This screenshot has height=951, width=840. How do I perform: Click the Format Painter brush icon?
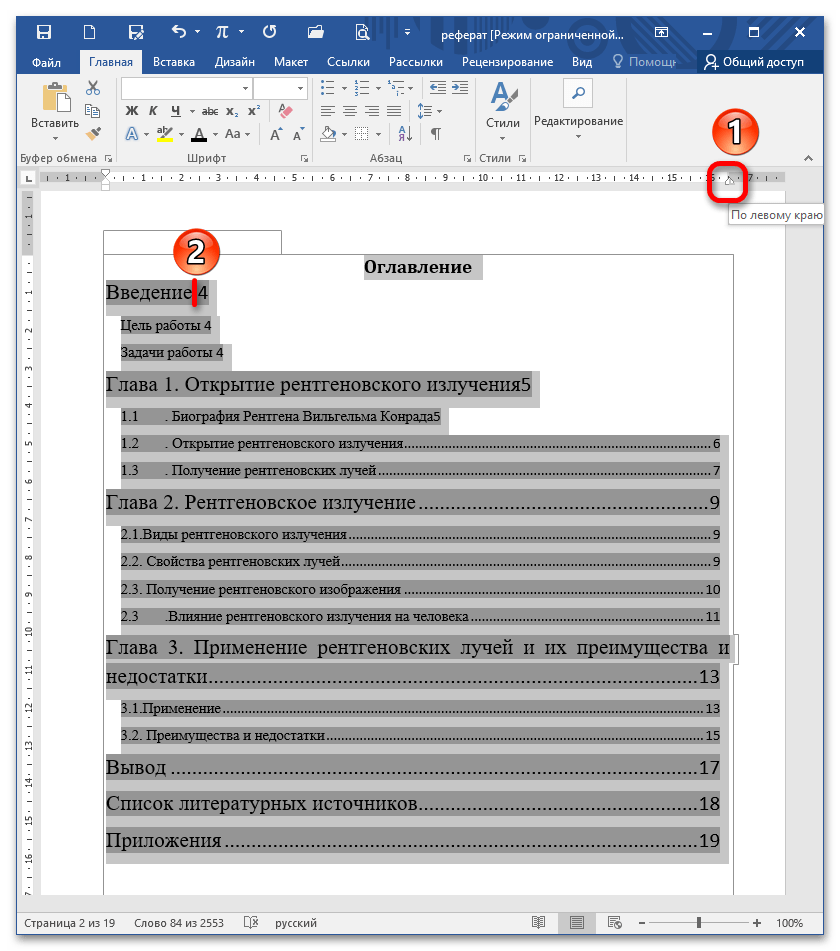coord(93,132)
